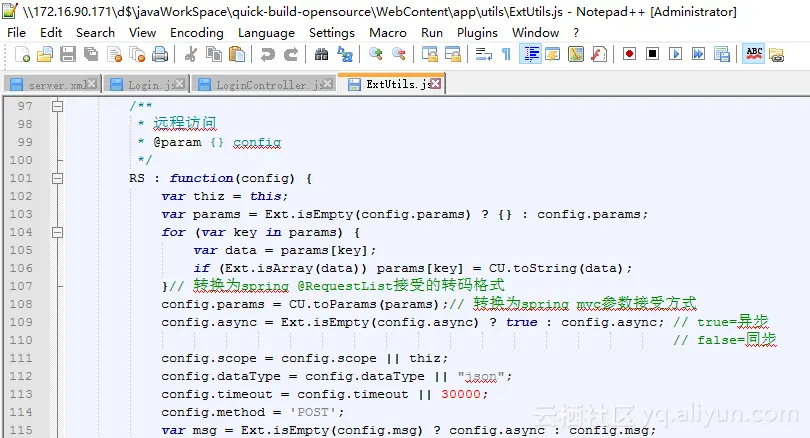
Task: Open the ? help menu
Action: pos(576,33)
